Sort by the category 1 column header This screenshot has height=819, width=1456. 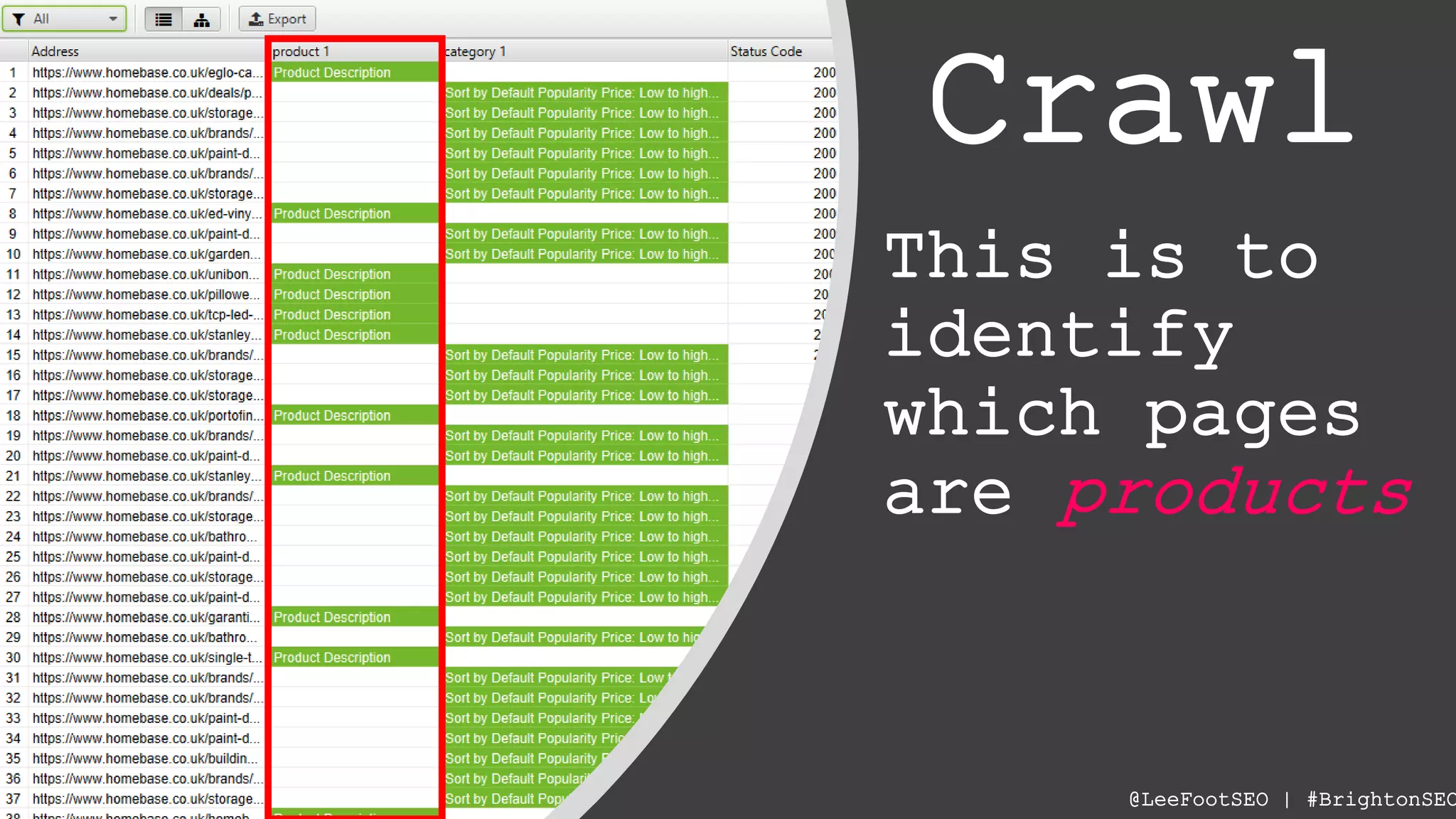[585, 51]
